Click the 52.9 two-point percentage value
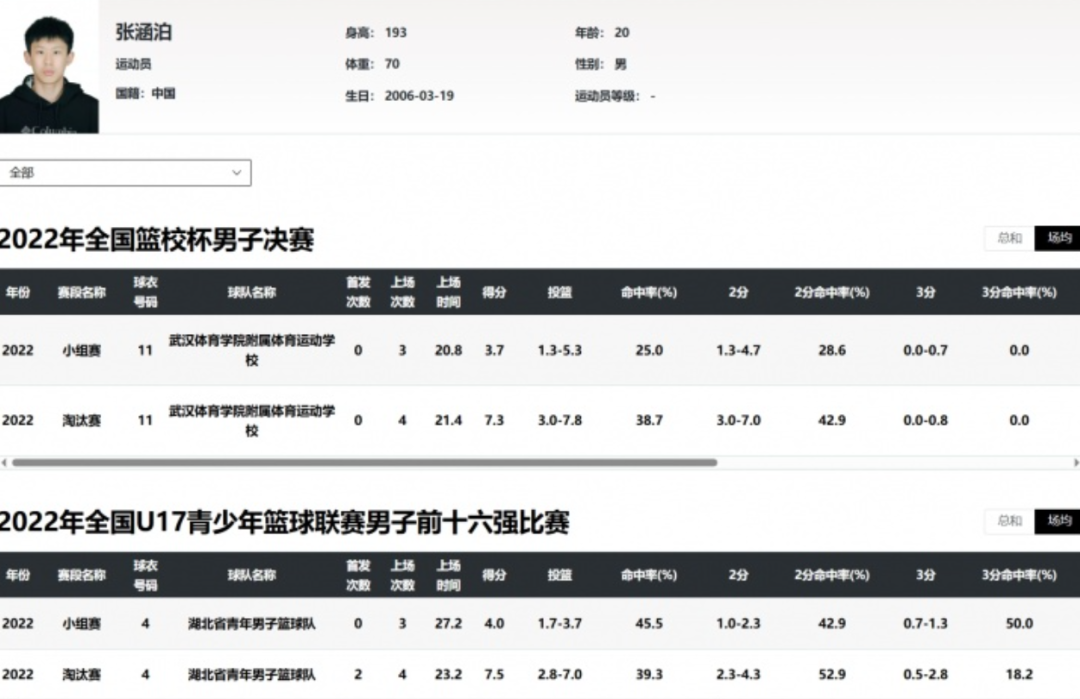This screenshot has width=1080, height=699. pyautogui.click(x=831, y=674)
